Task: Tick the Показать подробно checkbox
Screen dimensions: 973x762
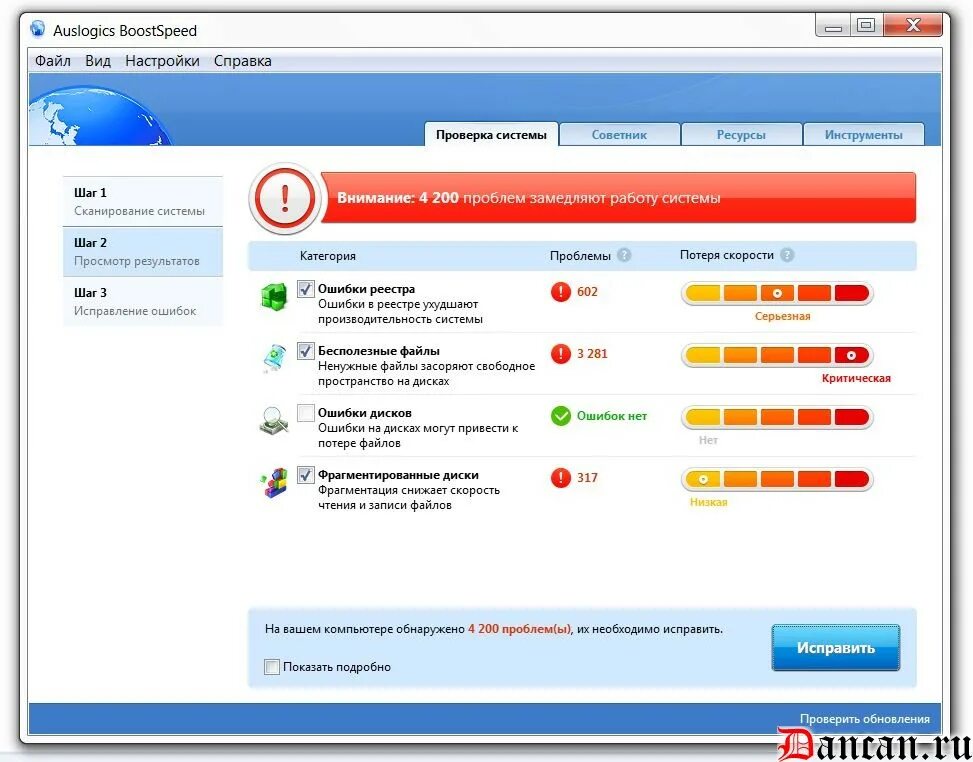Action: click(x=272, y=667)
